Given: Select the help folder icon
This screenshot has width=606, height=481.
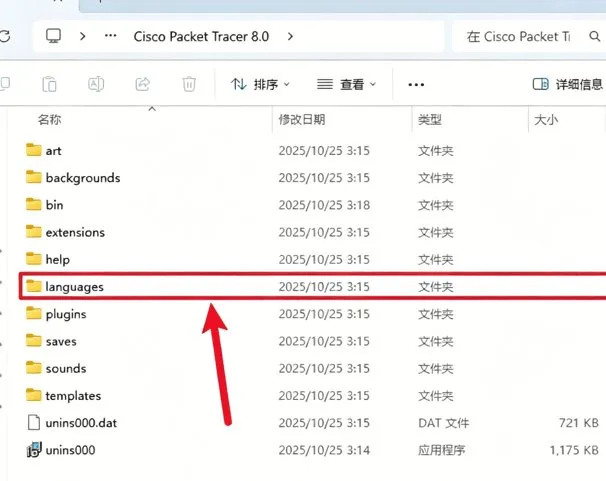Looking at the screenshot, I should [x=34, y=259].
